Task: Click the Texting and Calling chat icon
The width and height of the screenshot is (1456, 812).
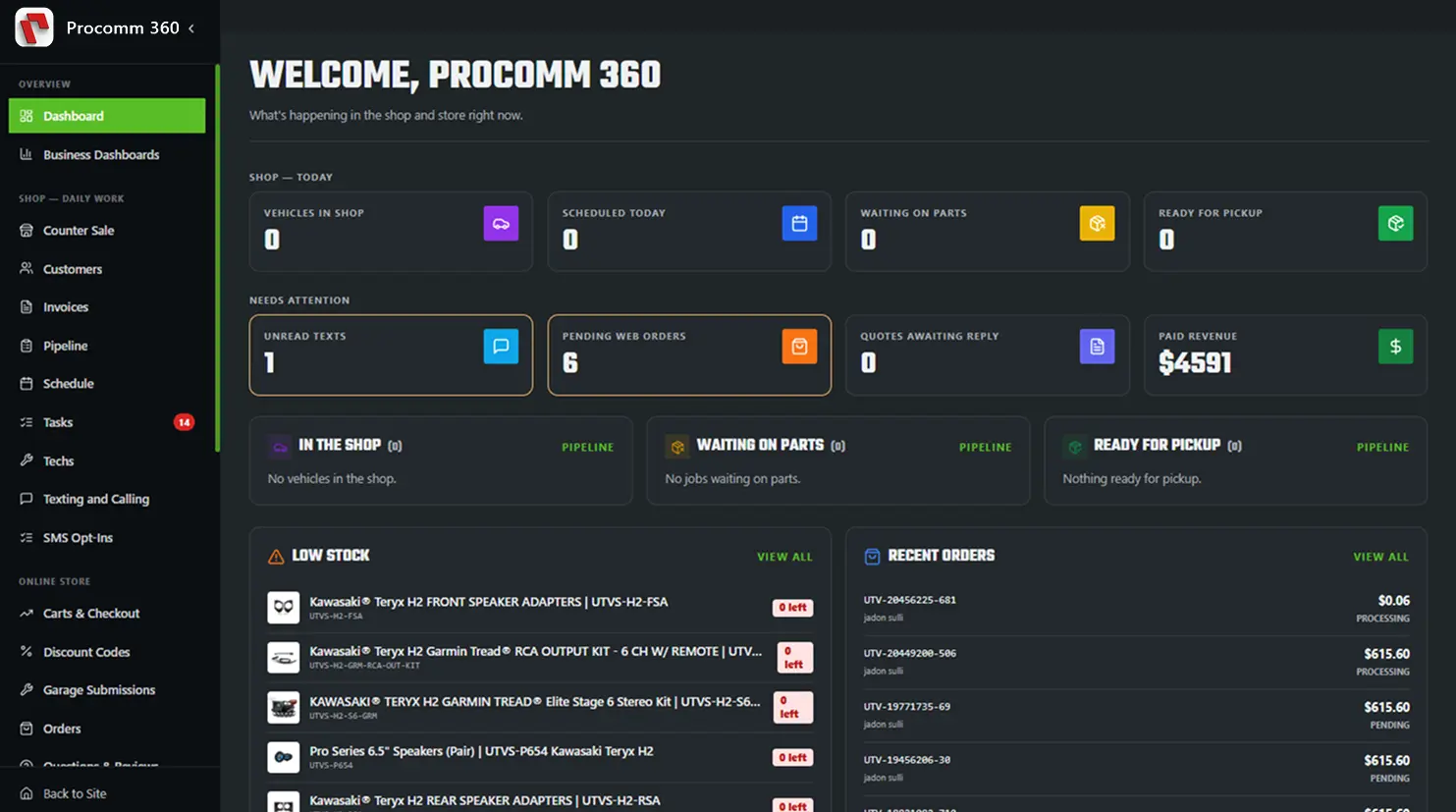Action: pos(27,499)
